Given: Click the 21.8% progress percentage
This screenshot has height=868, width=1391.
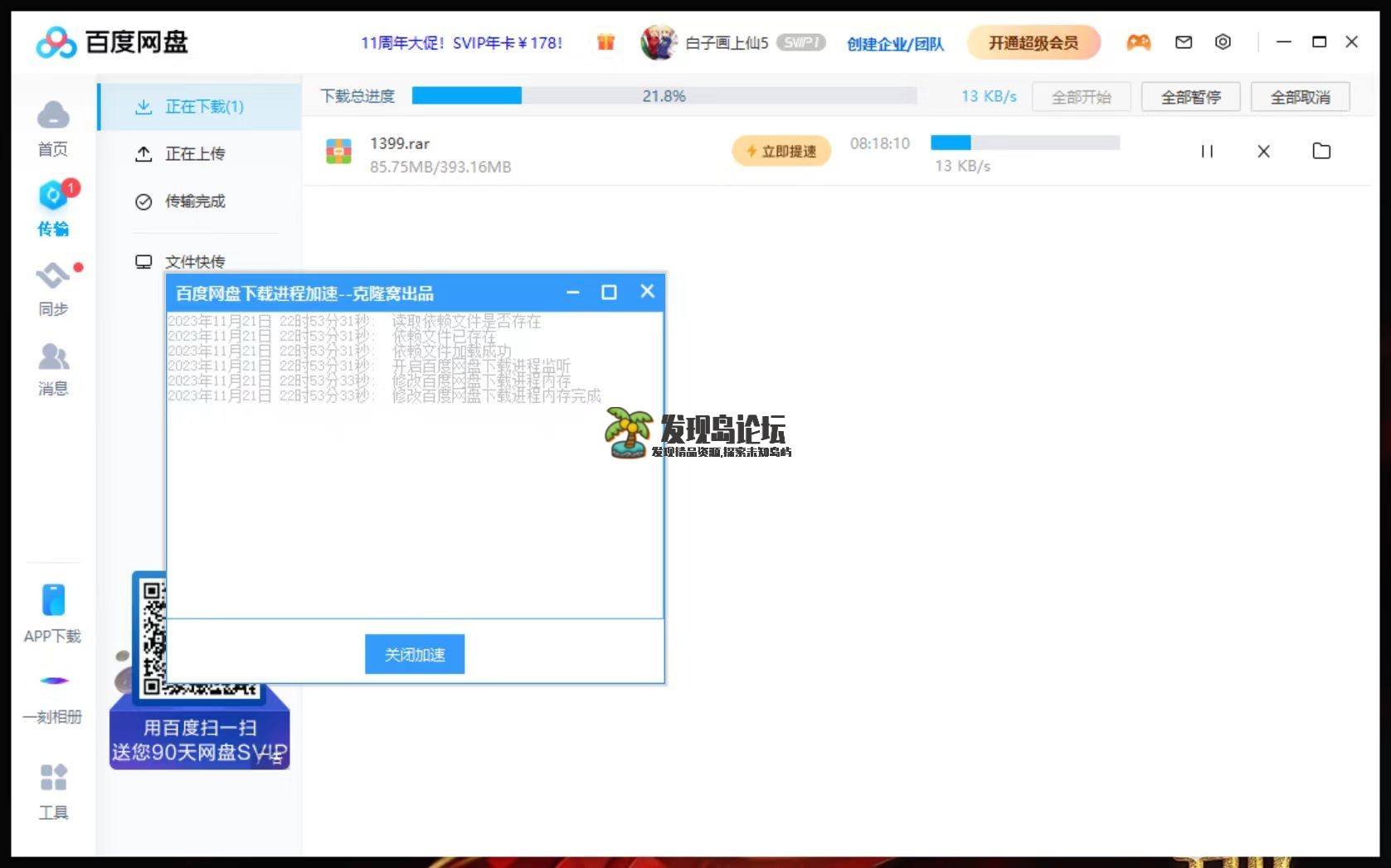Looking at the screenshot, I should click(664, 96).
